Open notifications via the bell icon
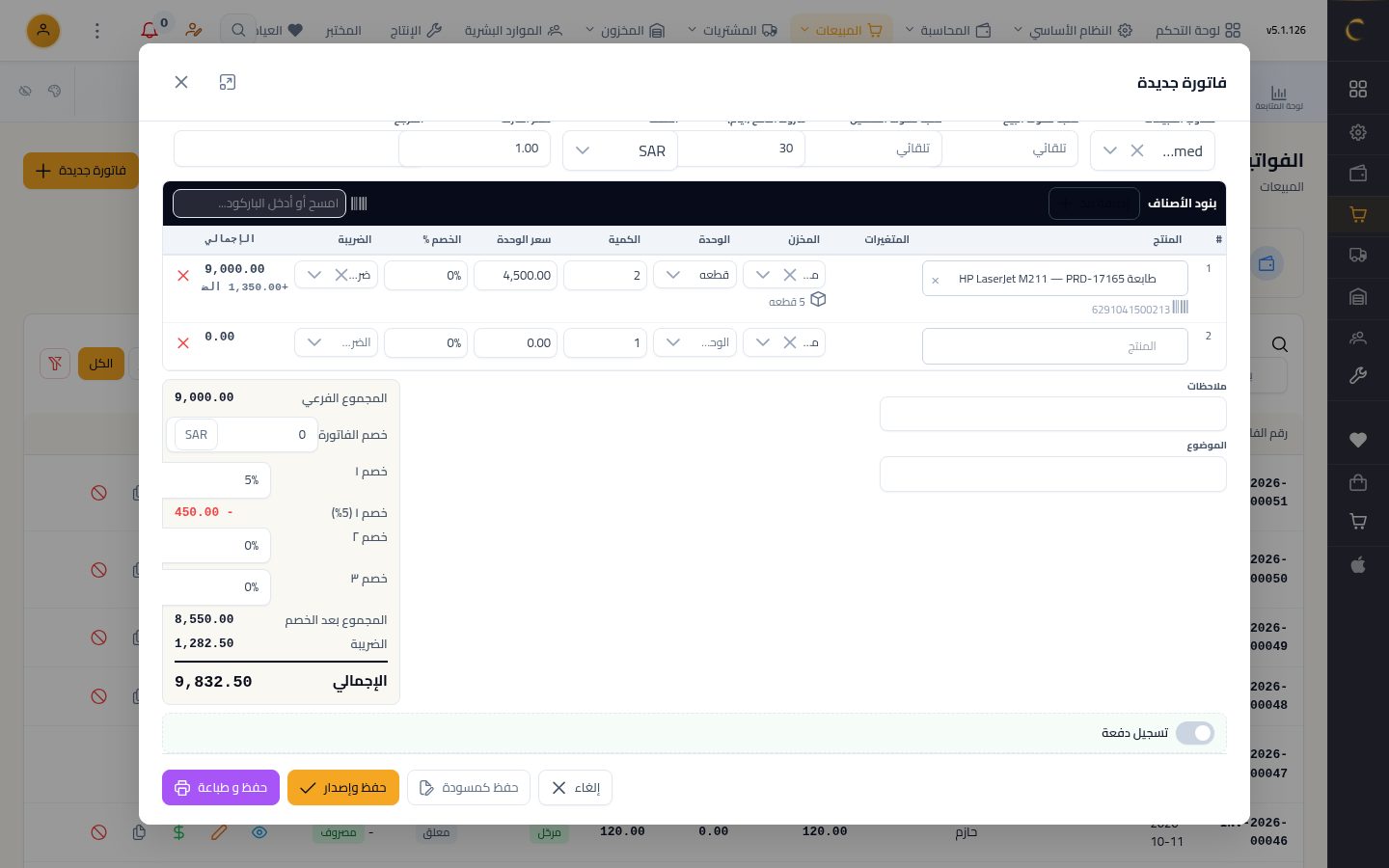The height and width of the screenshot is (868, 1389). click(150, 31)
